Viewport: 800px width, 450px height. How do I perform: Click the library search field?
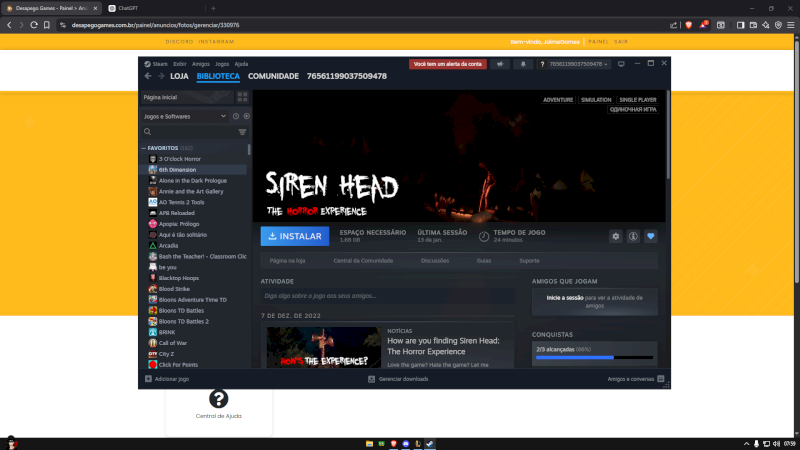coord(190,132)
